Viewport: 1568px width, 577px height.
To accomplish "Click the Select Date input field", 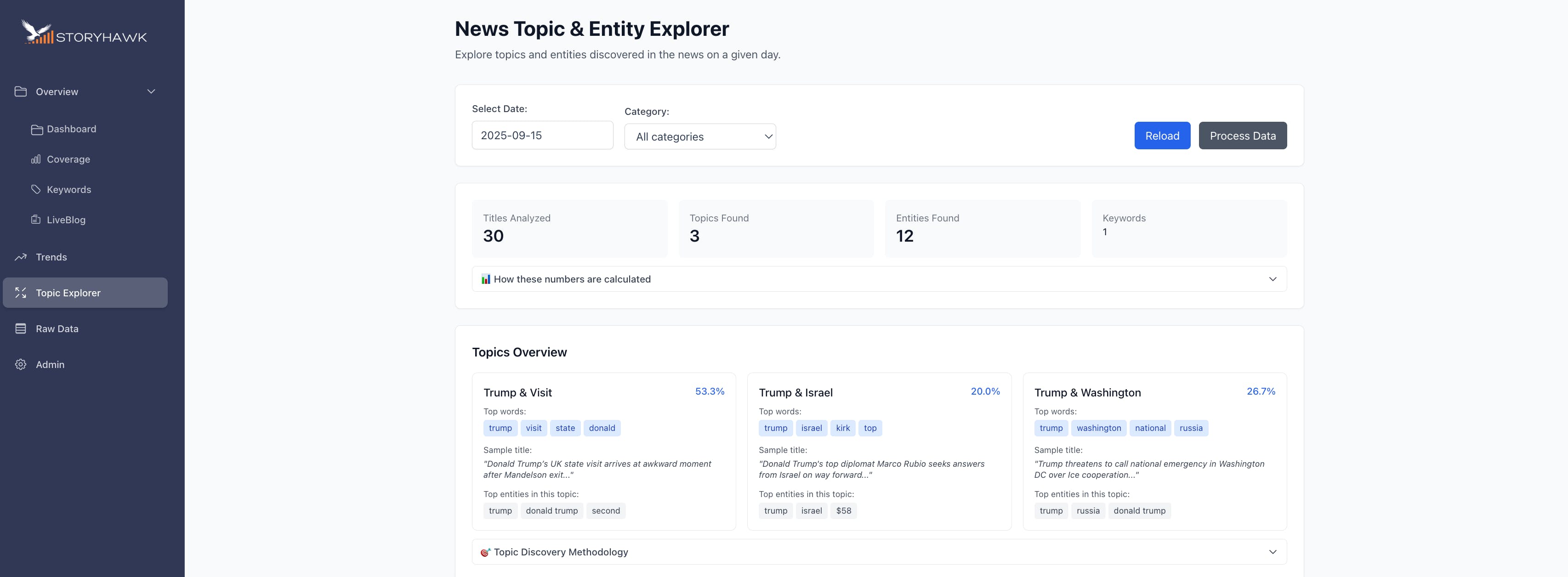I will [x=542, y=135].
